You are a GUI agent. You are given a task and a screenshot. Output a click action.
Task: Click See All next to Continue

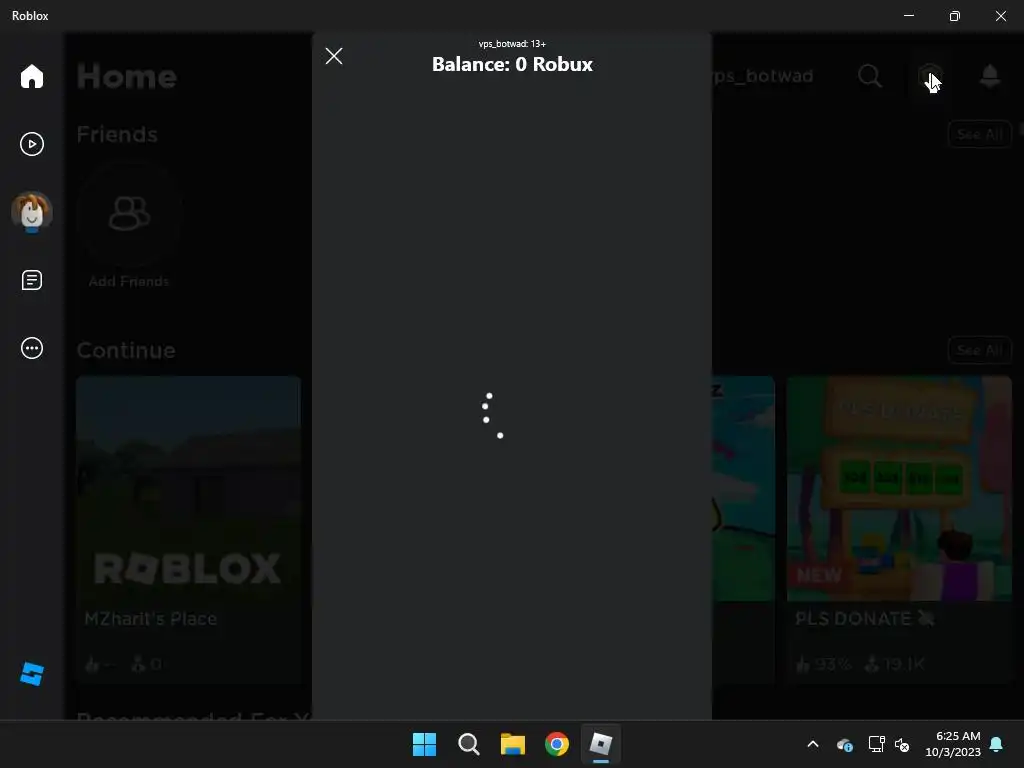point(979,350)
